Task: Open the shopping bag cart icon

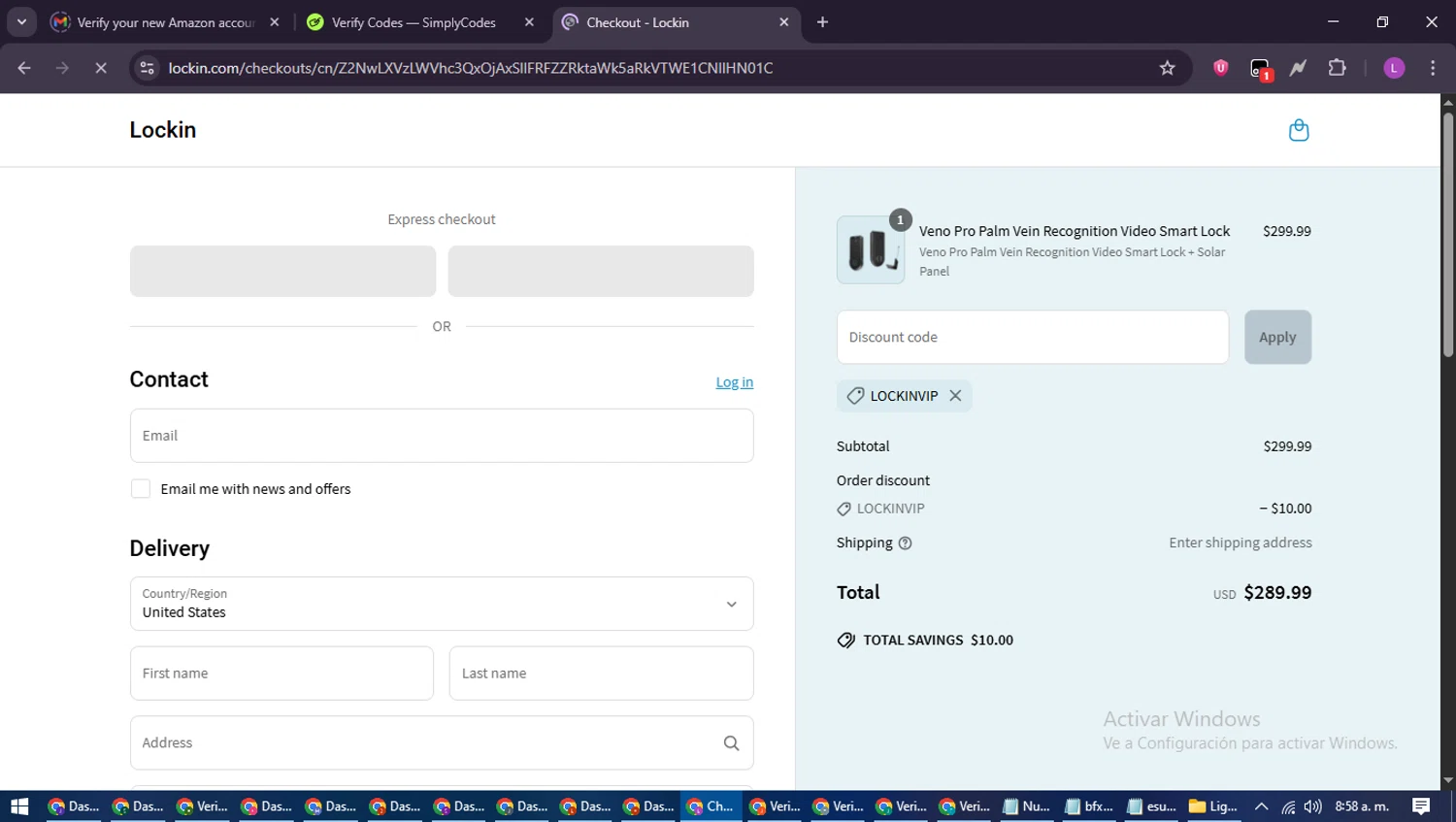Action: point(1299,130)
